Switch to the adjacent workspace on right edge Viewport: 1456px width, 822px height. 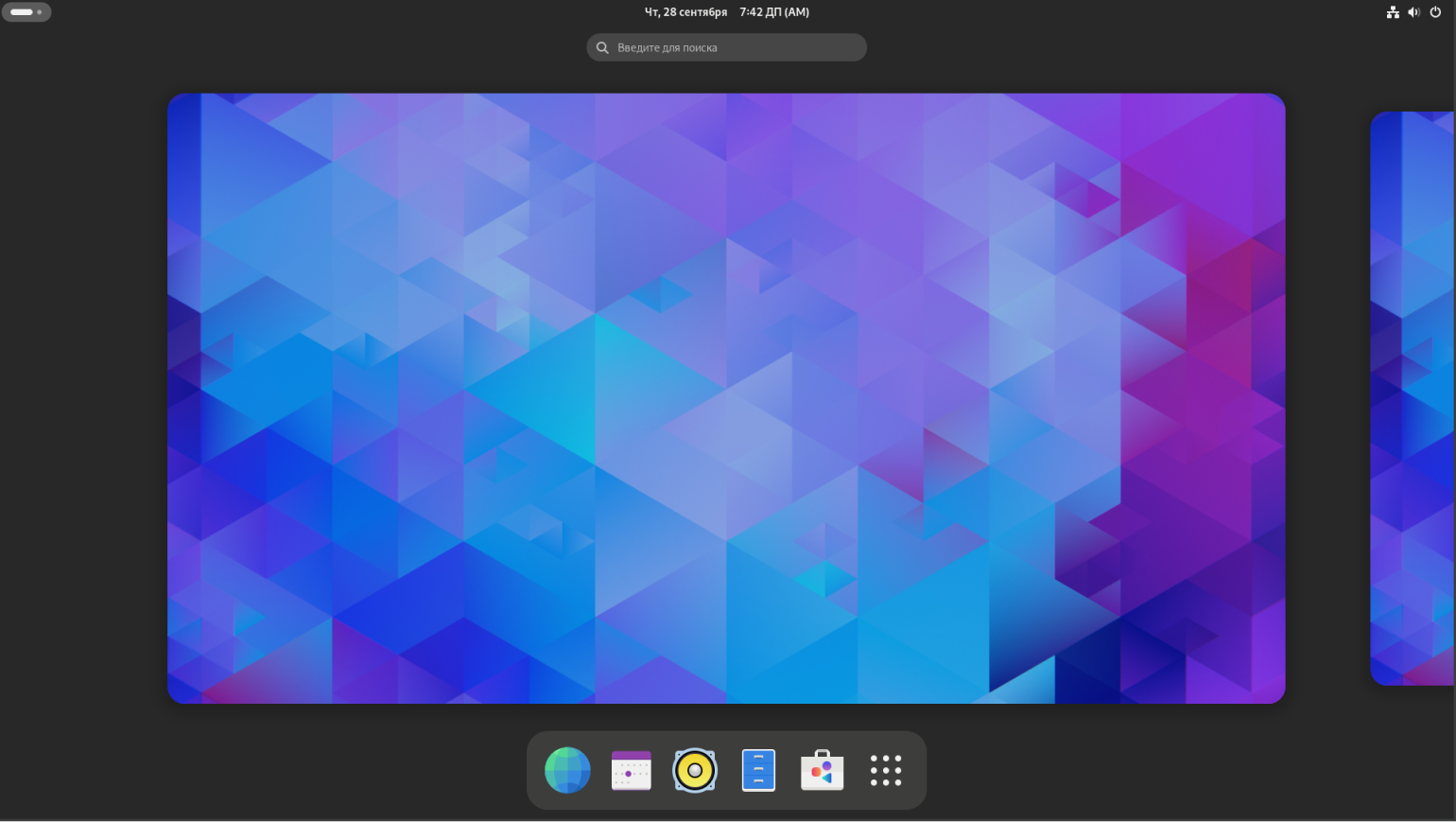[x=1413, y=397]
